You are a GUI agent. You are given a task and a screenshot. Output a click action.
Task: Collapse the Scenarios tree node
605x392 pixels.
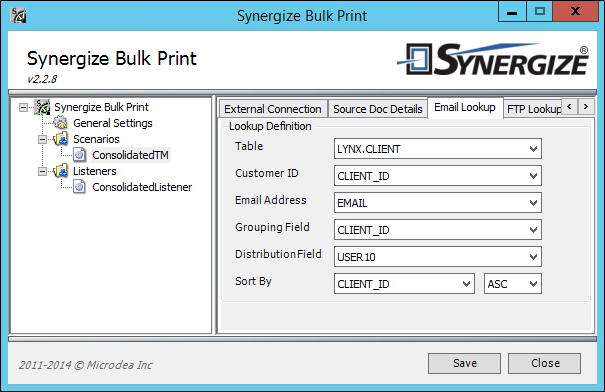point(42,139)
